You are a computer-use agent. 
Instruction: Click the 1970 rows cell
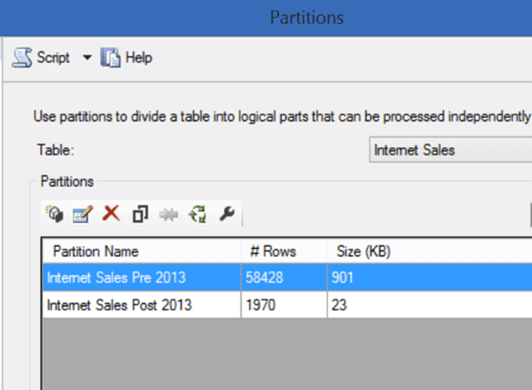click(x=284, y=305)
